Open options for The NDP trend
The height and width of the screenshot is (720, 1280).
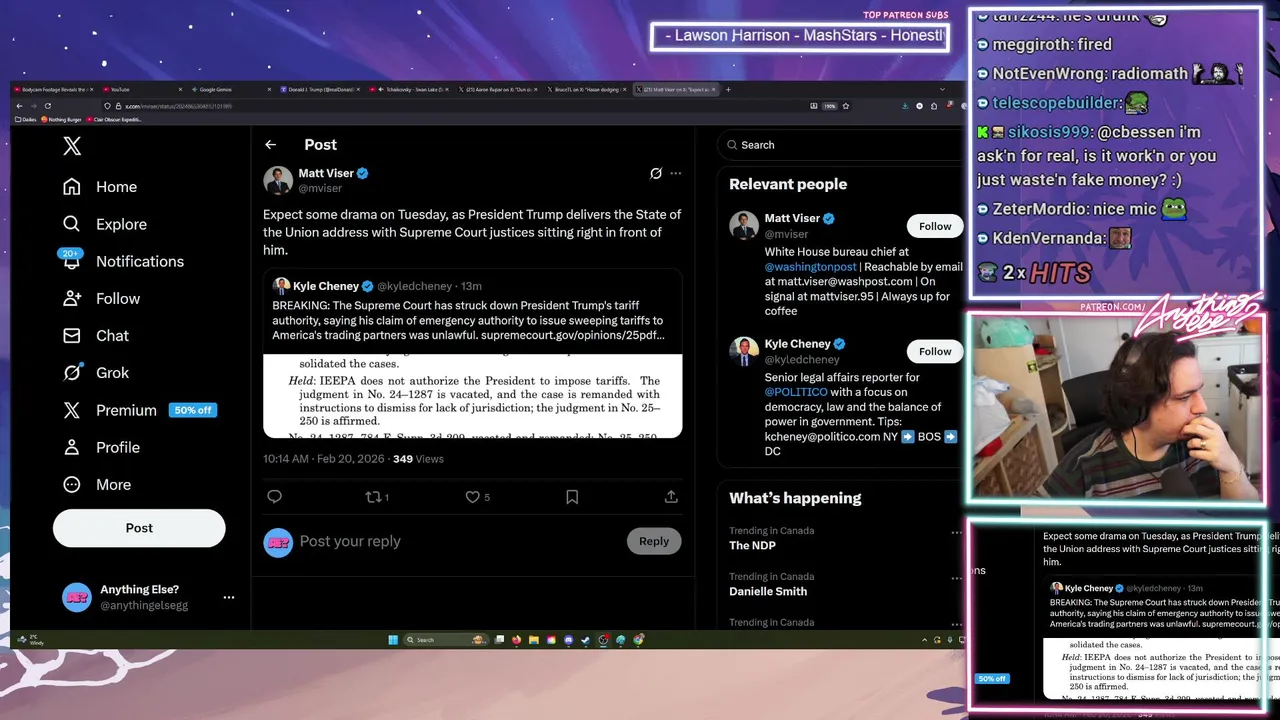click(x=956, y=533)
